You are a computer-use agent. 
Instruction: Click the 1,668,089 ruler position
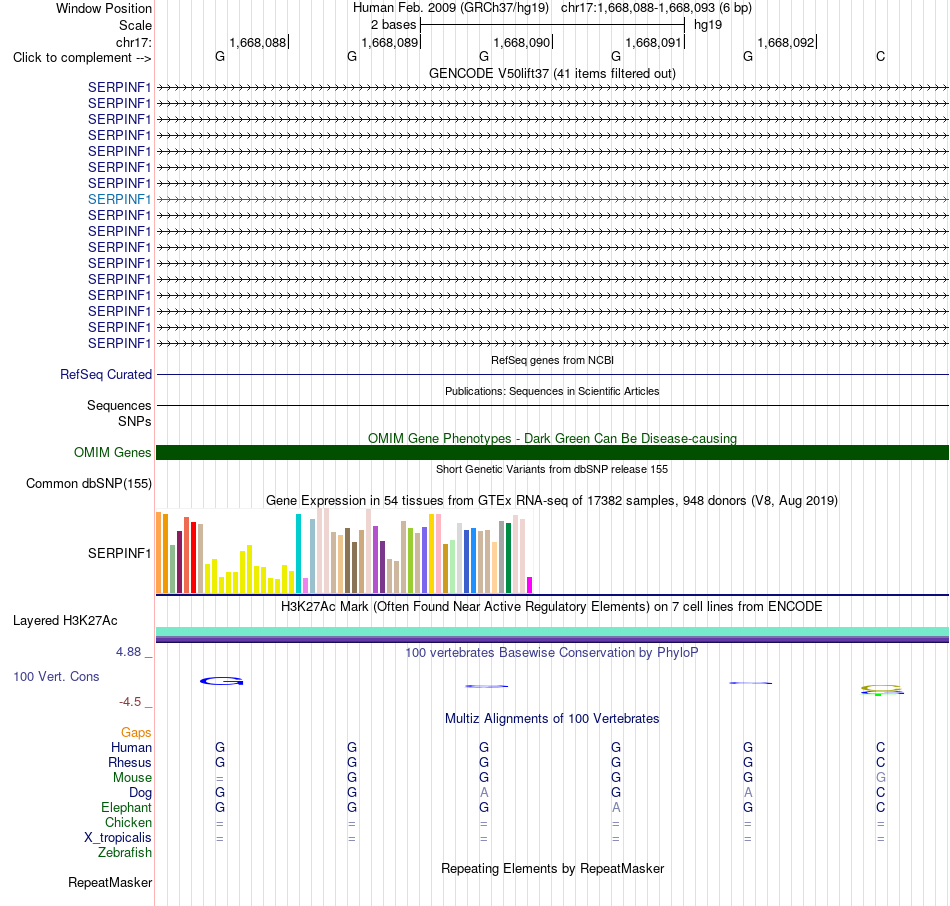(390, 42)
